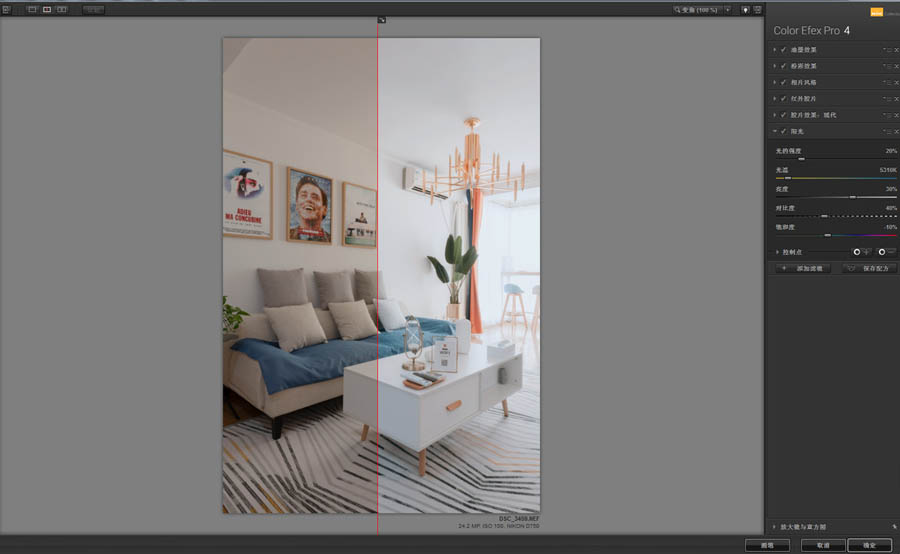900x554 pixels.
Task: Expand the first filter row (油墨效果)
Action: [x=774, y=50]
